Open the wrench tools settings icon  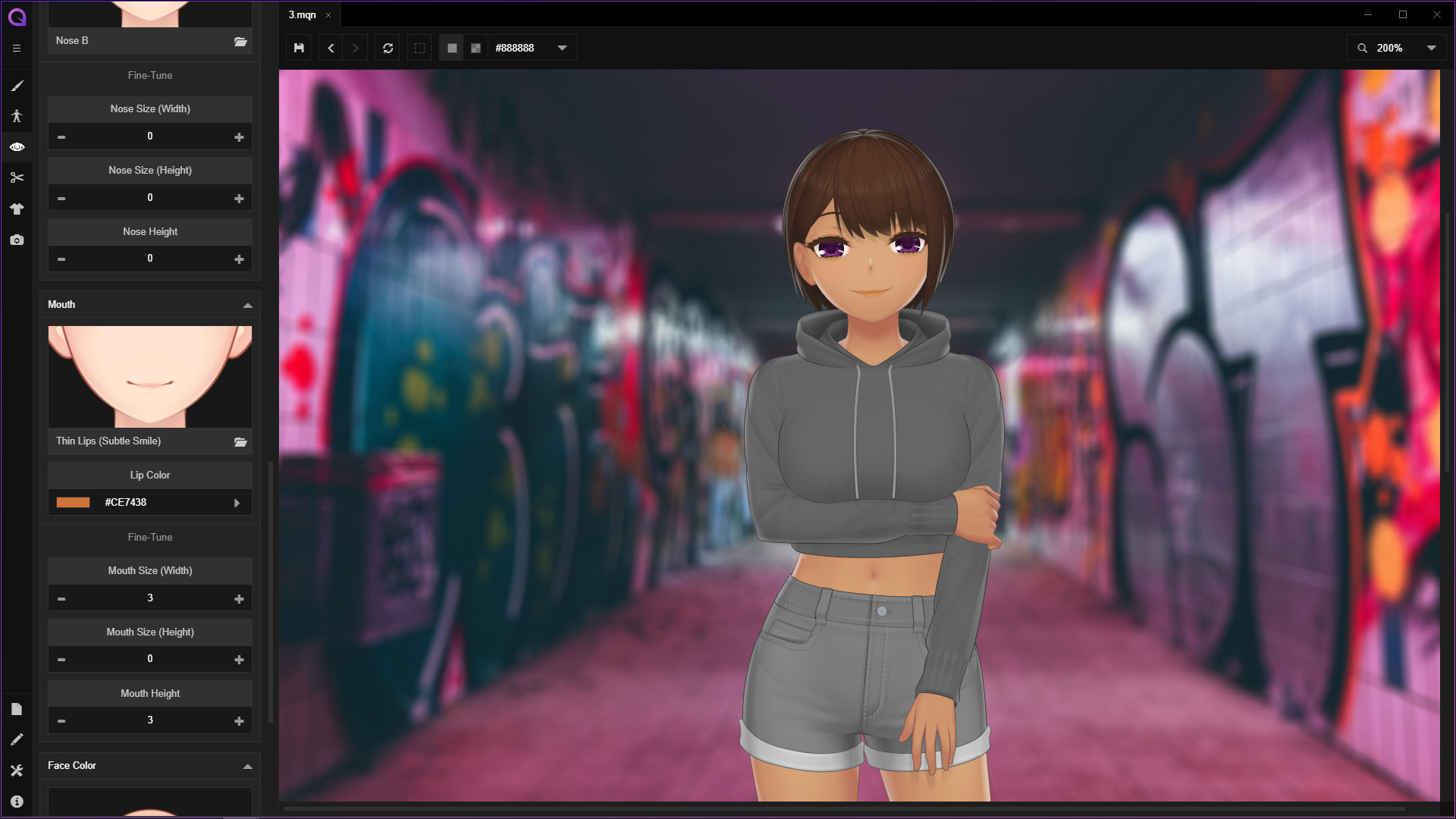pyautogui.click(x=17, y=770)
